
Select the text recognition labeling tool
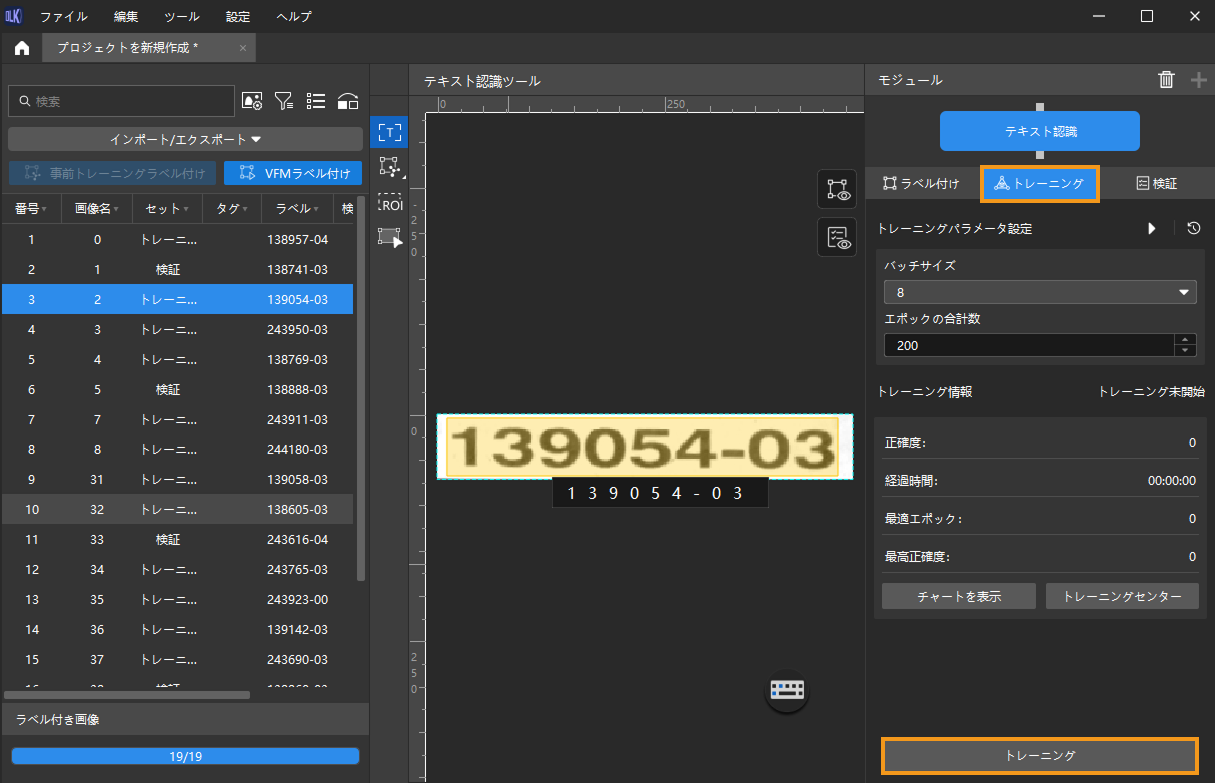click(x=389, y=132)
